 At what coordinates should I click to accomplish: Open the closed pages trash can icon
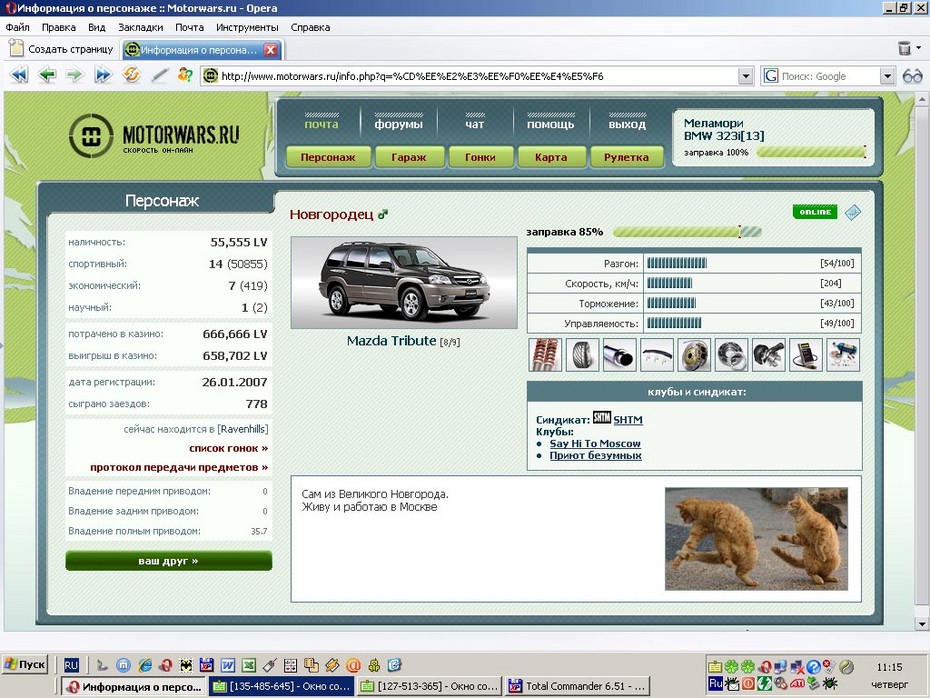pos(904,48)
